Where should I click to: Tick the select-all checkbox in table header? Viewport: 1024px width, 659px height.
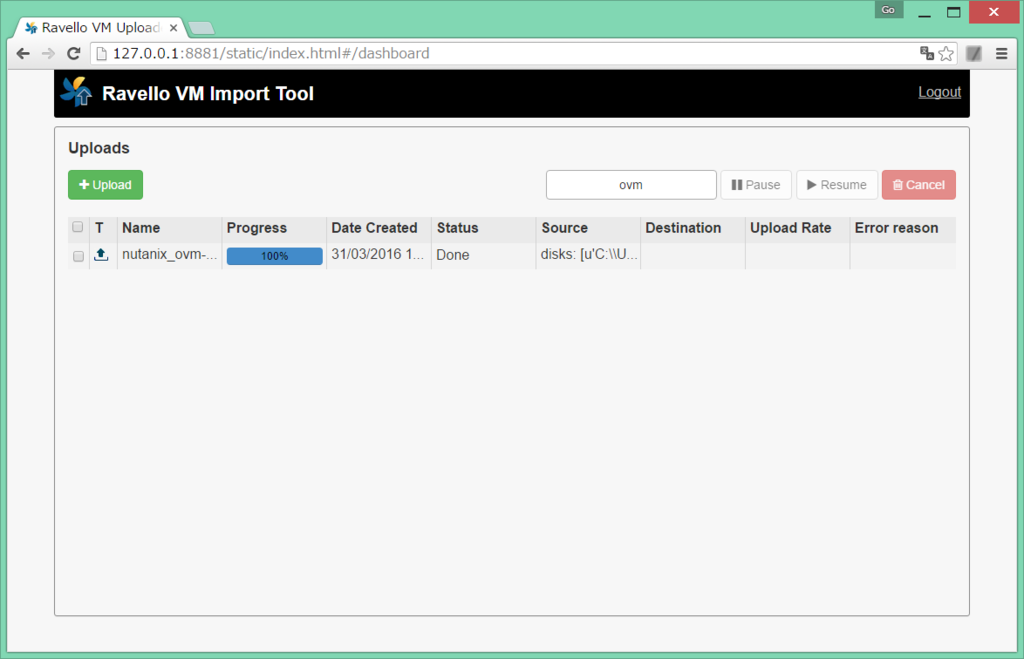point(78,227)
